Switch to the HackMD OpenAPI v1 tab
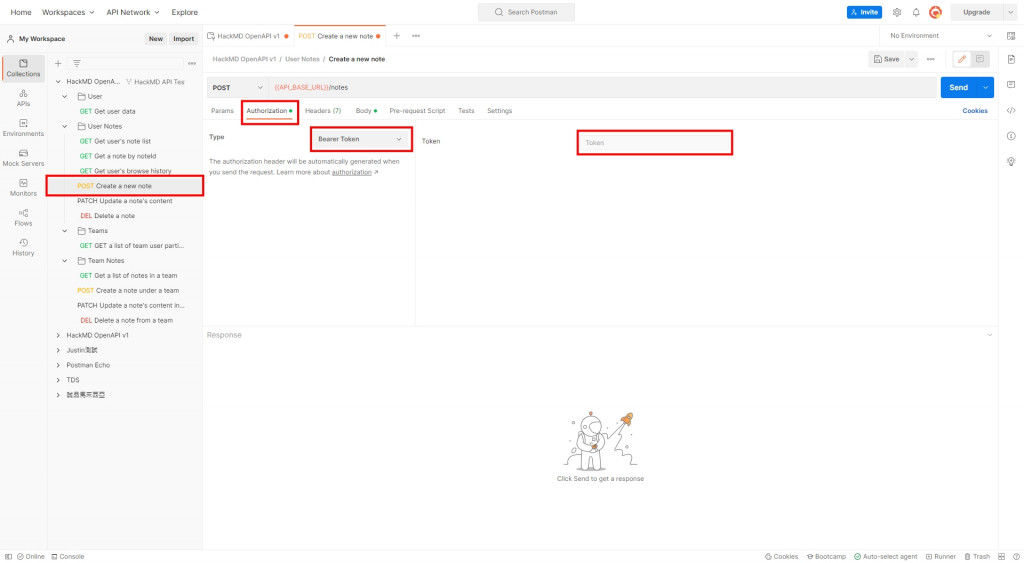The width and height of the screenshot is (1024, 563). (248, 36)
